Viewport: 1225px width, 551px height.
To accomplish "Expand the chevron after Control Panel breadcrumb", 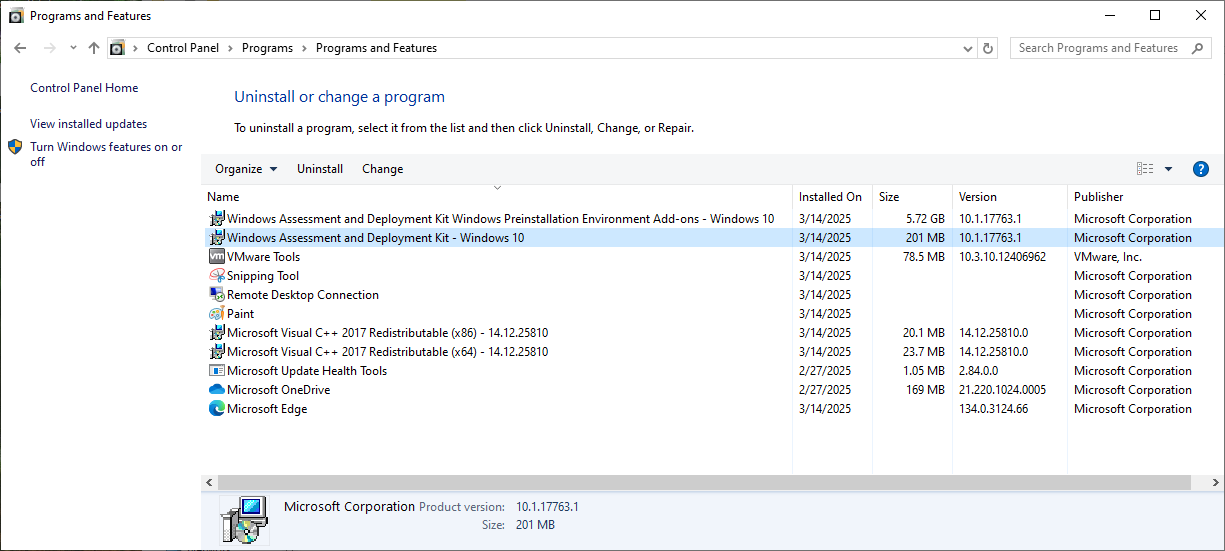I will [230, 48].
